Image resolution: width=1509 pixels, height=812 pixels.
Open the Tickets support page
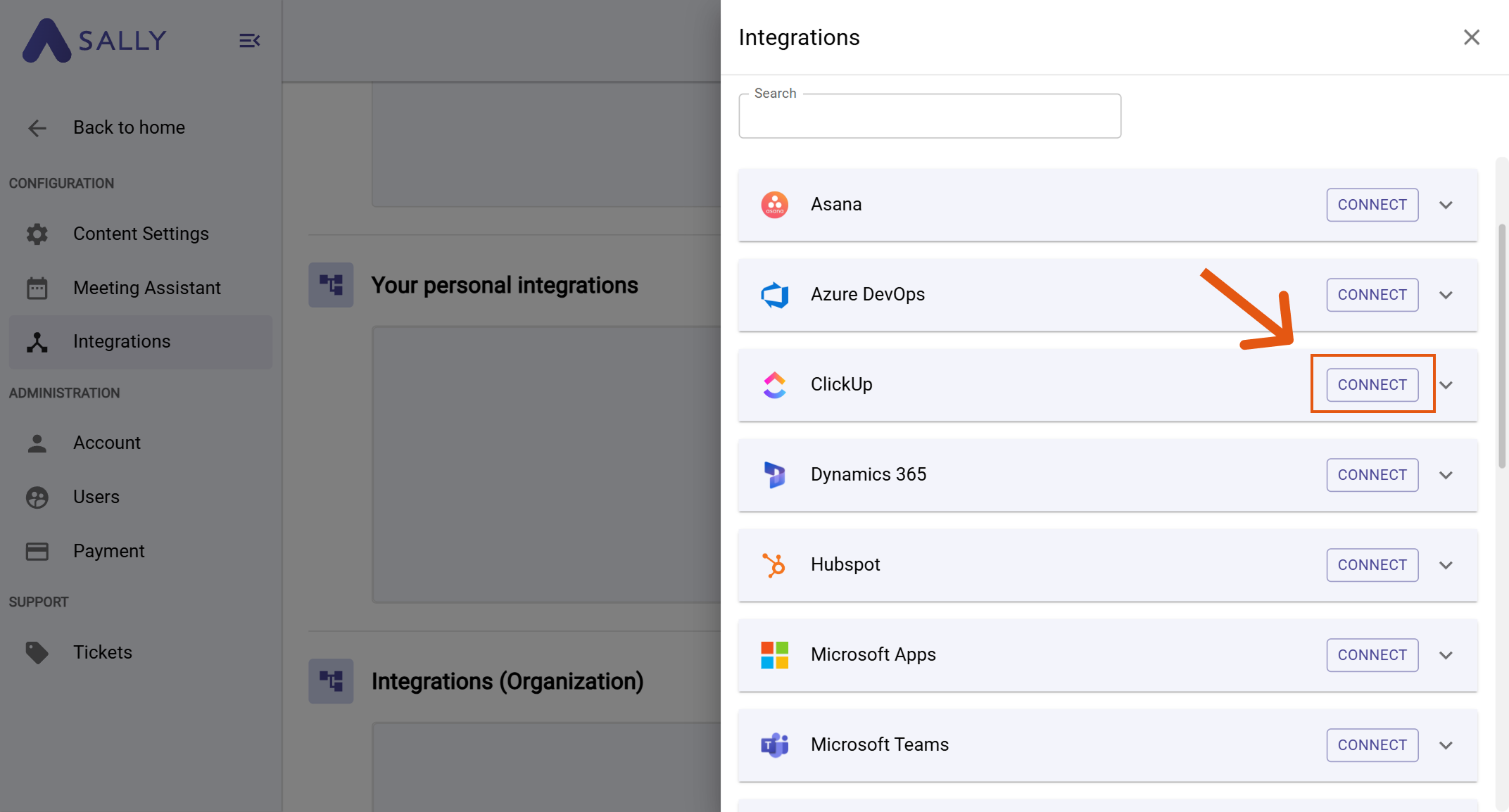[x=141, y=653]
